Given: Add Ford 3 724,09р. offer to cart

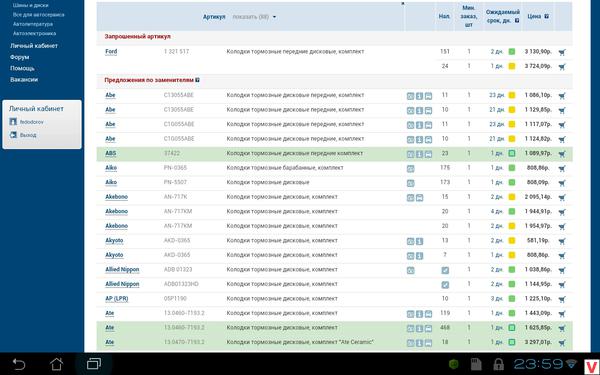Looking at the screenshot, I should [x=562, y=67].
